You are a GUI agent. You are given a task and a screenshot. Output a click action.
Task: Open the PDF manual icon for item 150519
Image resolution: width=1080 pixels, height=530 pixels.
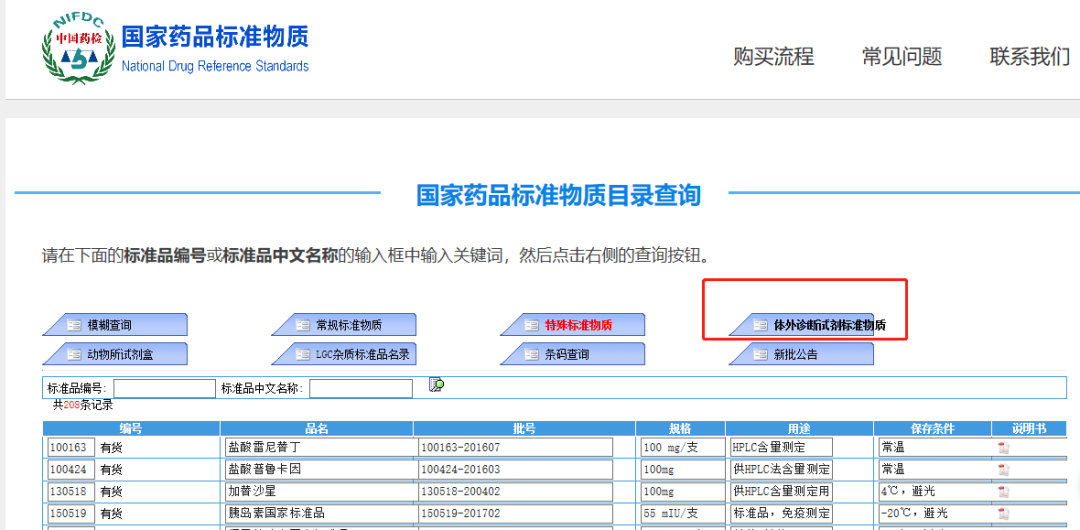[1003, 514]
